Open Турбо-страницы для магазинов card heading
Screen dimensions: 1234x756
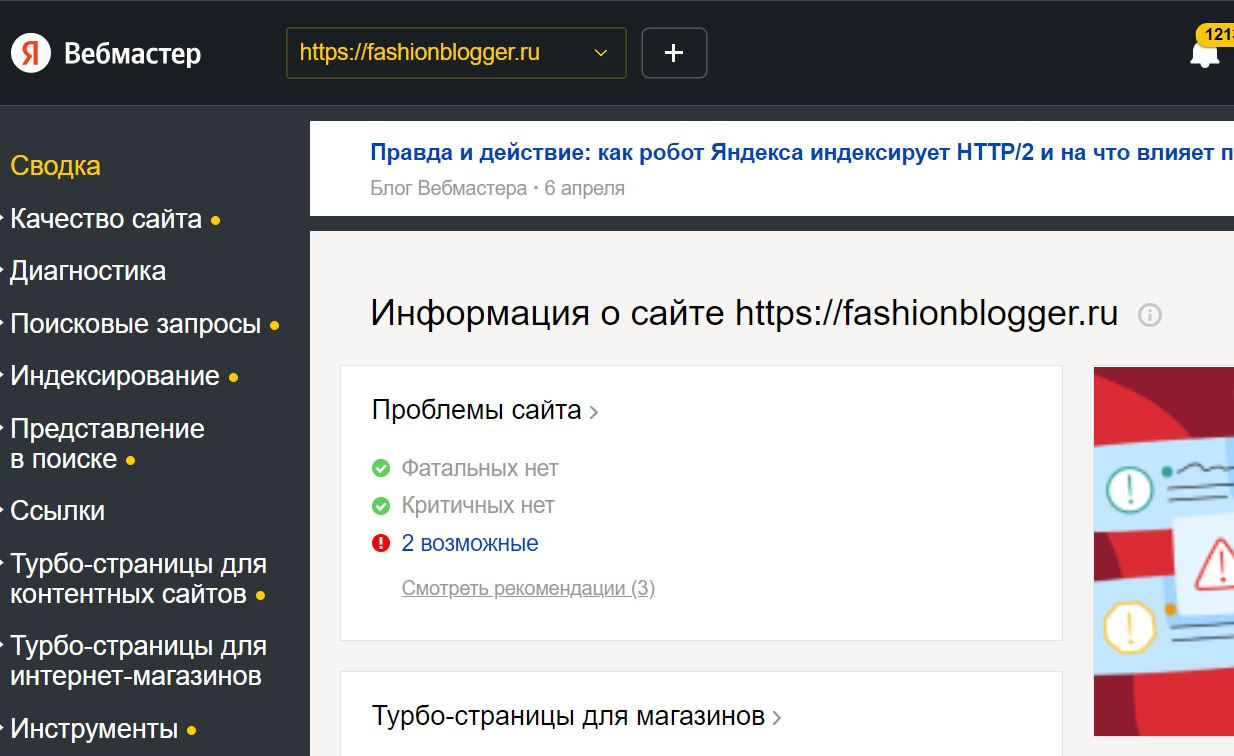pyautogui.click(x=577, y=716)
